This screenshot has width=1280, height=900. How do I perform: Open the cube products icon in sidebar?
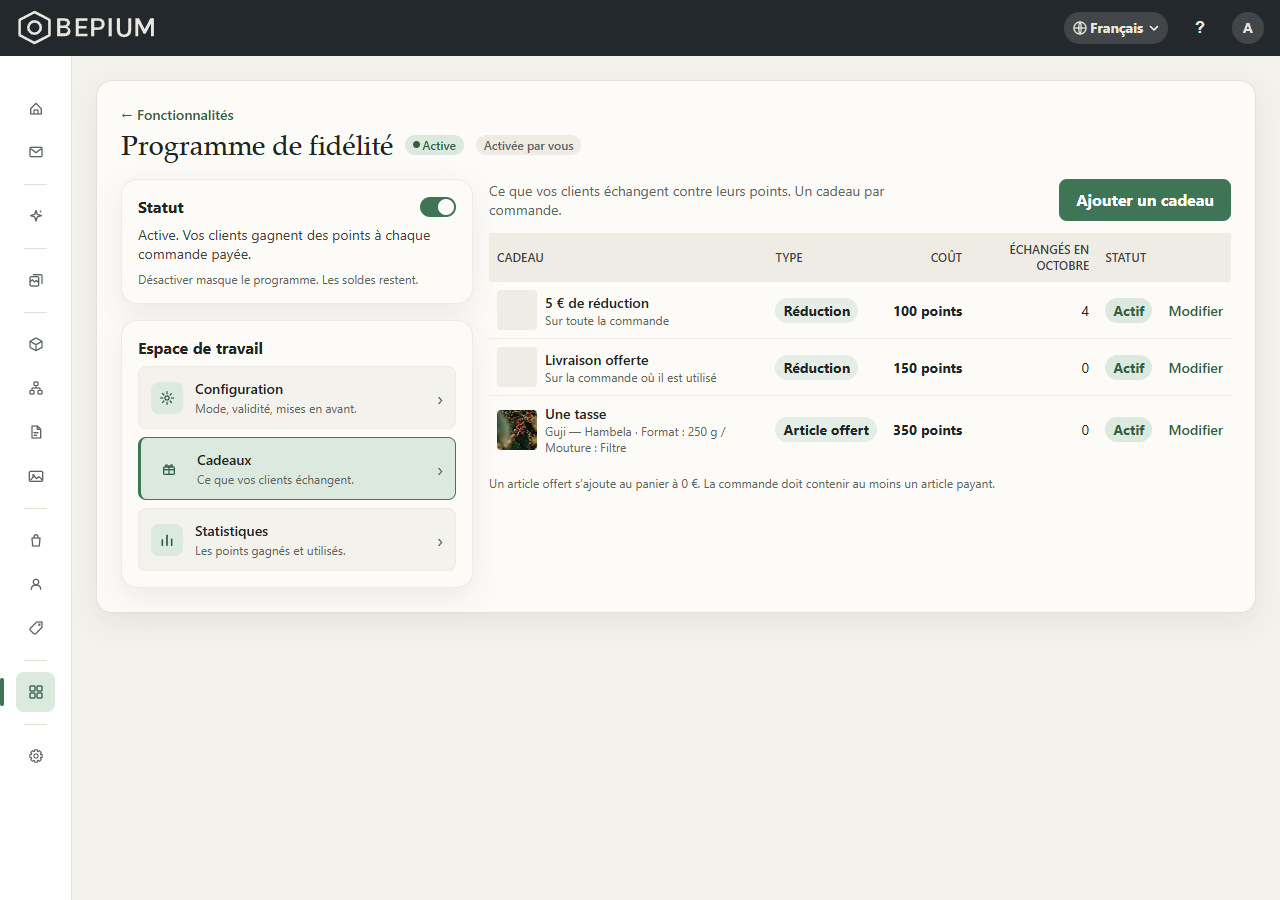click(36, 344)
